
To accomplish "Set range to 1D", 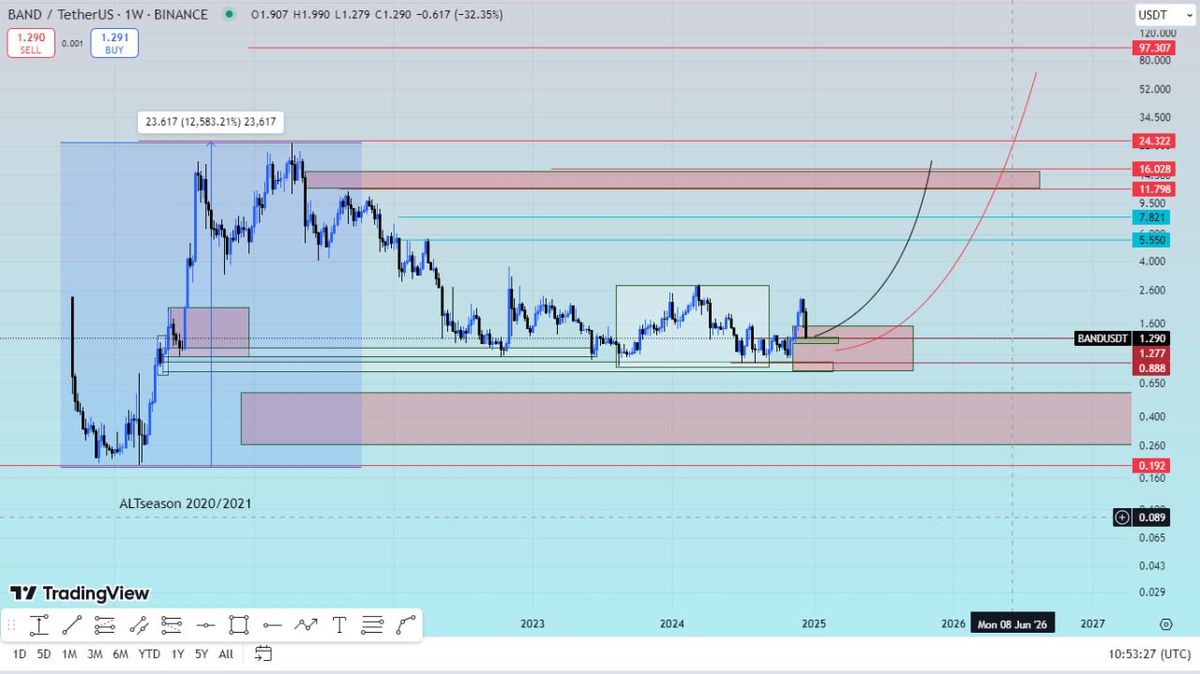I will coord(19,654).
